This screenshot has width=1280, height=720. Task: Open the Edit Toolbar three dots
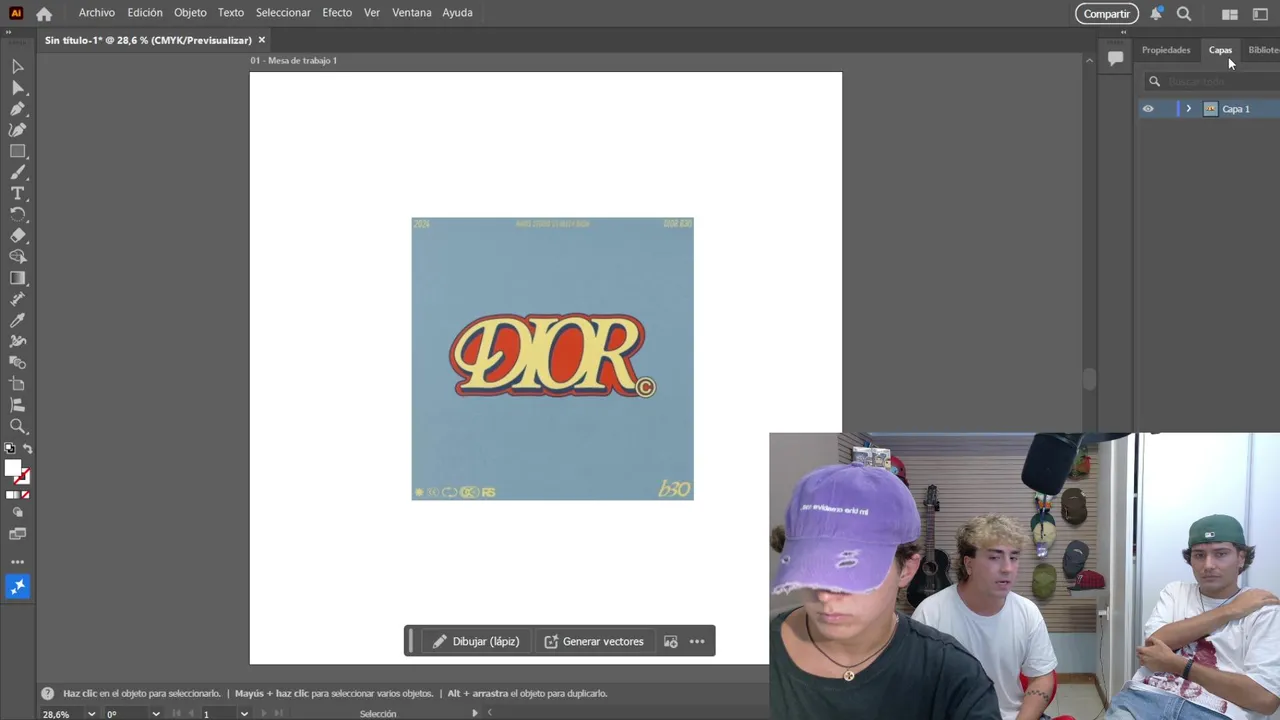pos(17,562)
